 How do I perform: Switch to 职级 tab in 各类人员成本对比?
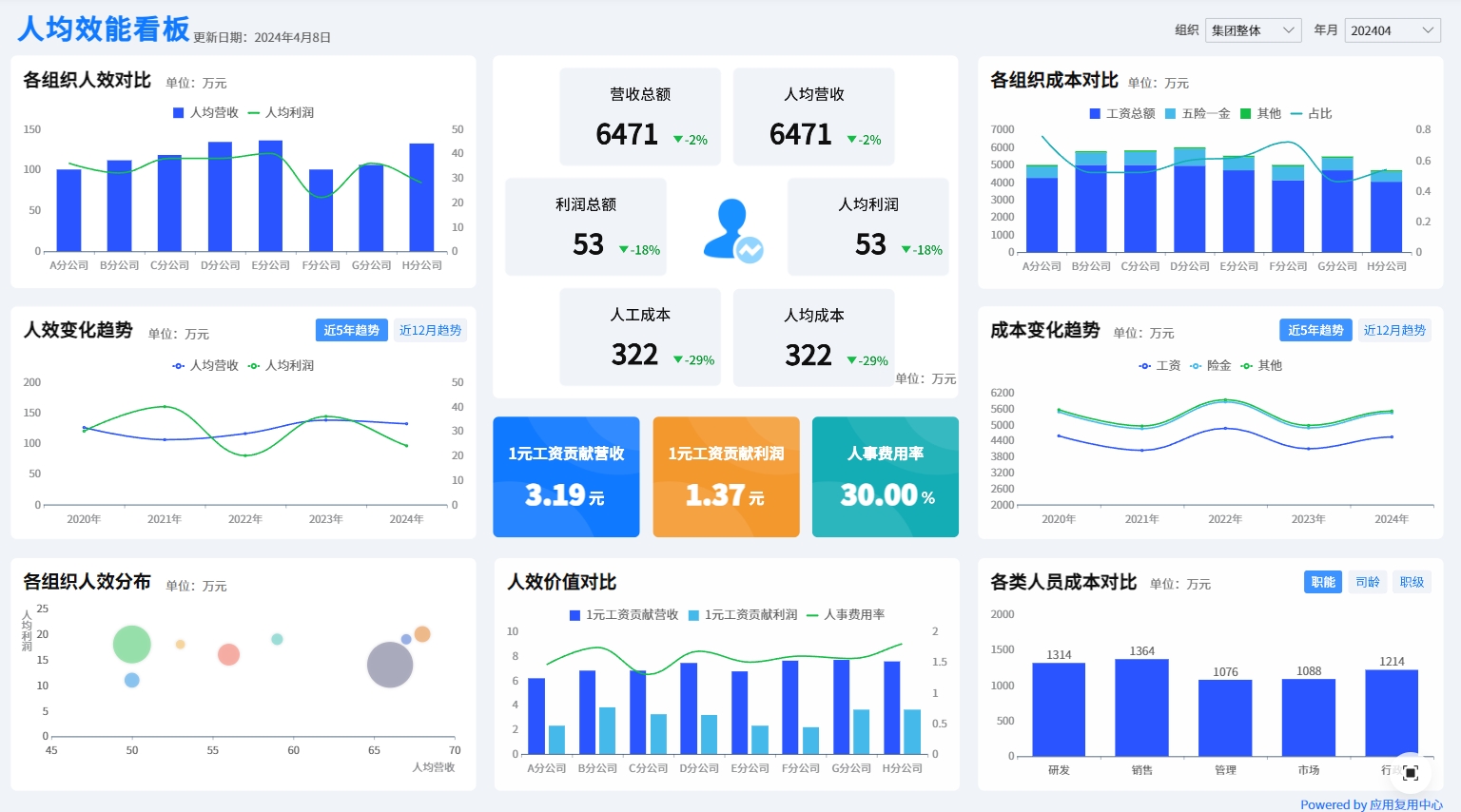[x=1412, y=582]
